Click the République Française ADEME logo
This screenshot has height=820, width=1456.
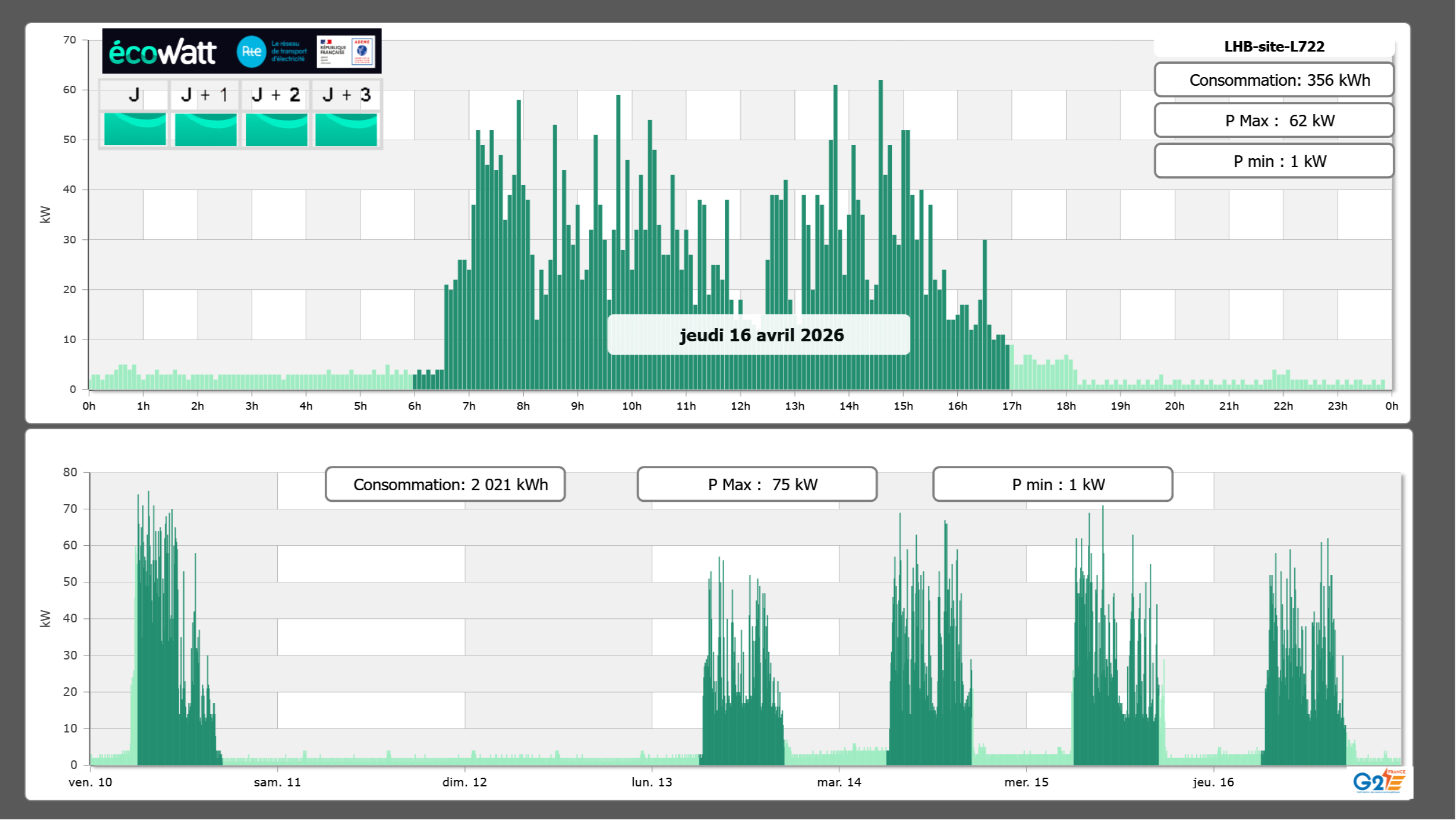point(346,52)
